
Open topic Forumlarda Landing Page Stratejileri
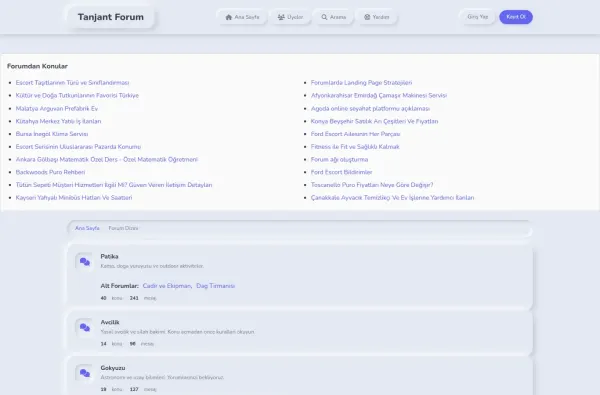[362, 83]
